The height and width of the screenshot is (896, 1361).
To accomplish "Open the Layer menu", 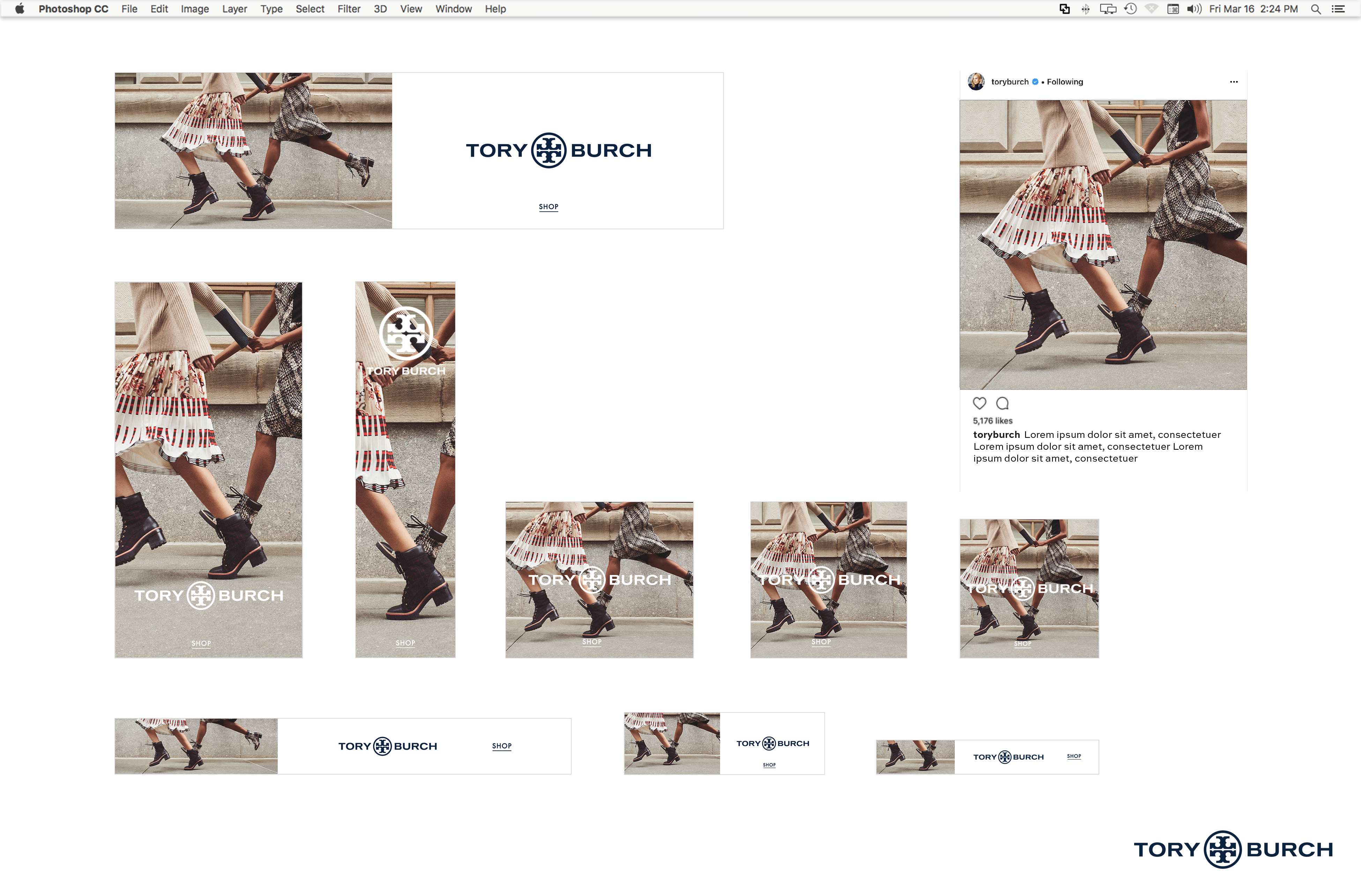I will tap(235, 9).
